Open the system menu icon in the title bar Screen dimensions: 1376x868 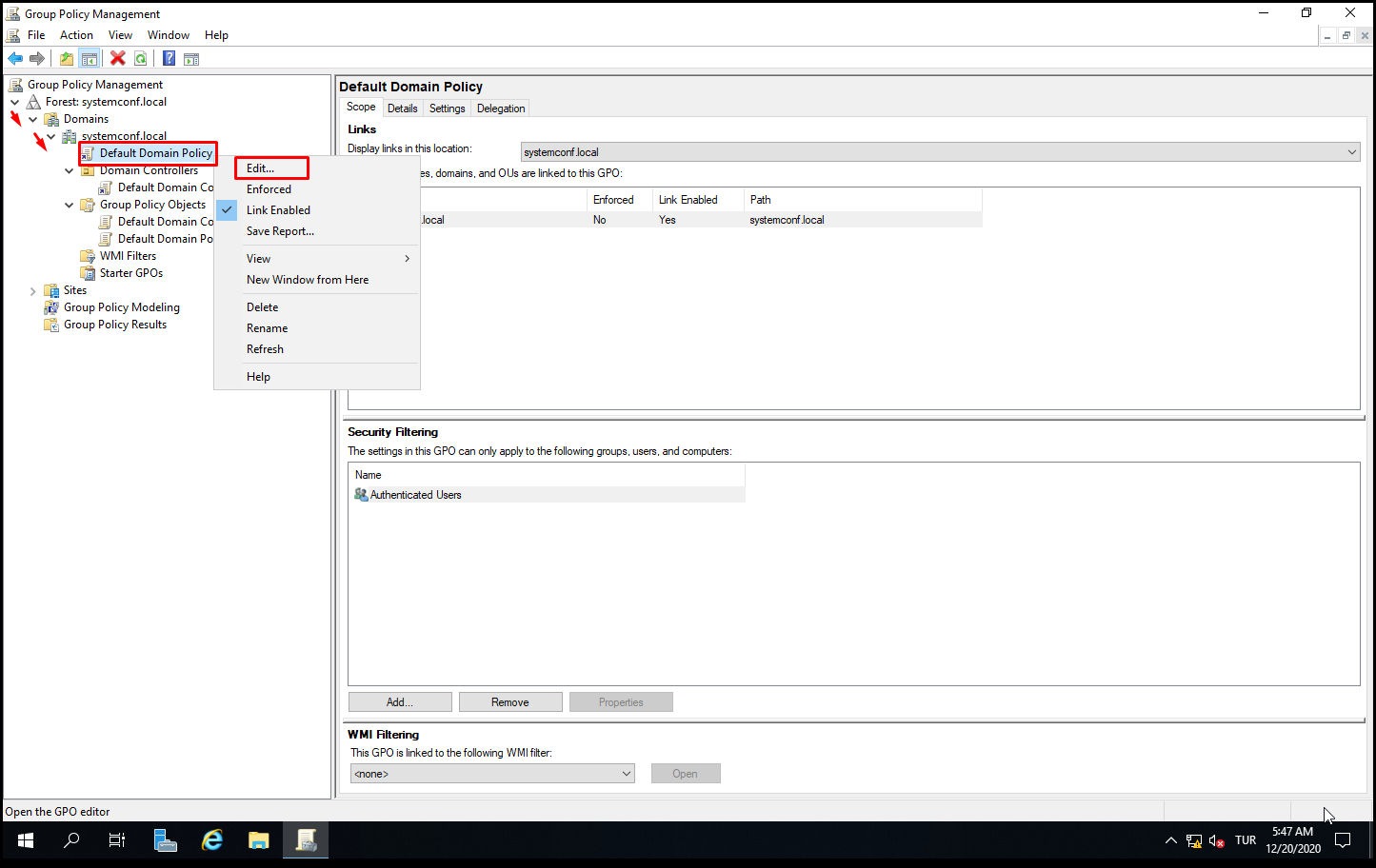(x=13, y=13)
